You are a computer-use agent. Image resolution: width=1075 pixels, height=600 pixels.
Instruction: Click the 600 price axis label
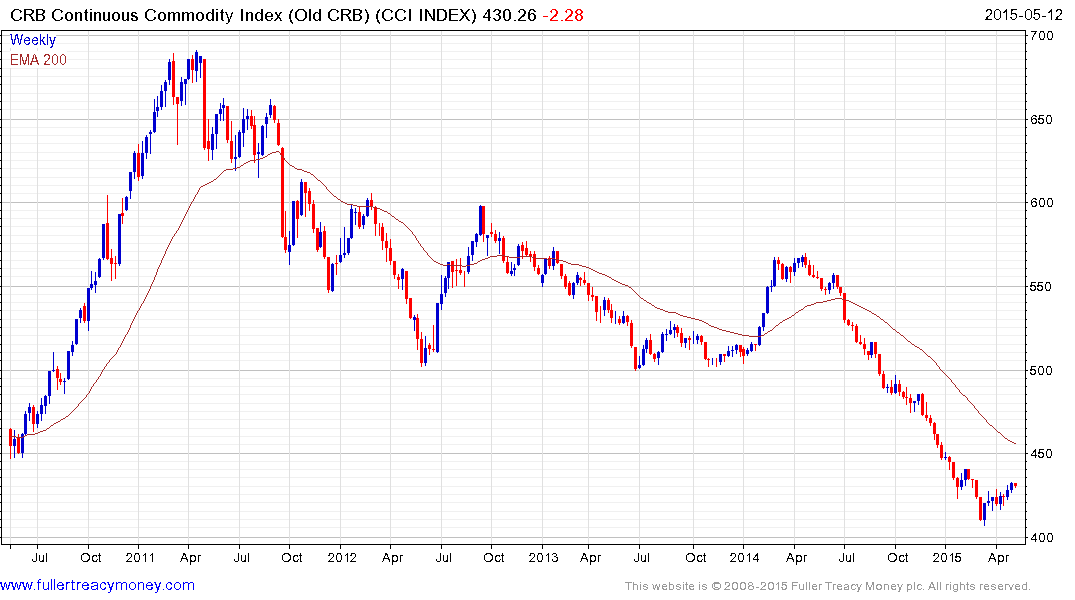coord(1041,203)
